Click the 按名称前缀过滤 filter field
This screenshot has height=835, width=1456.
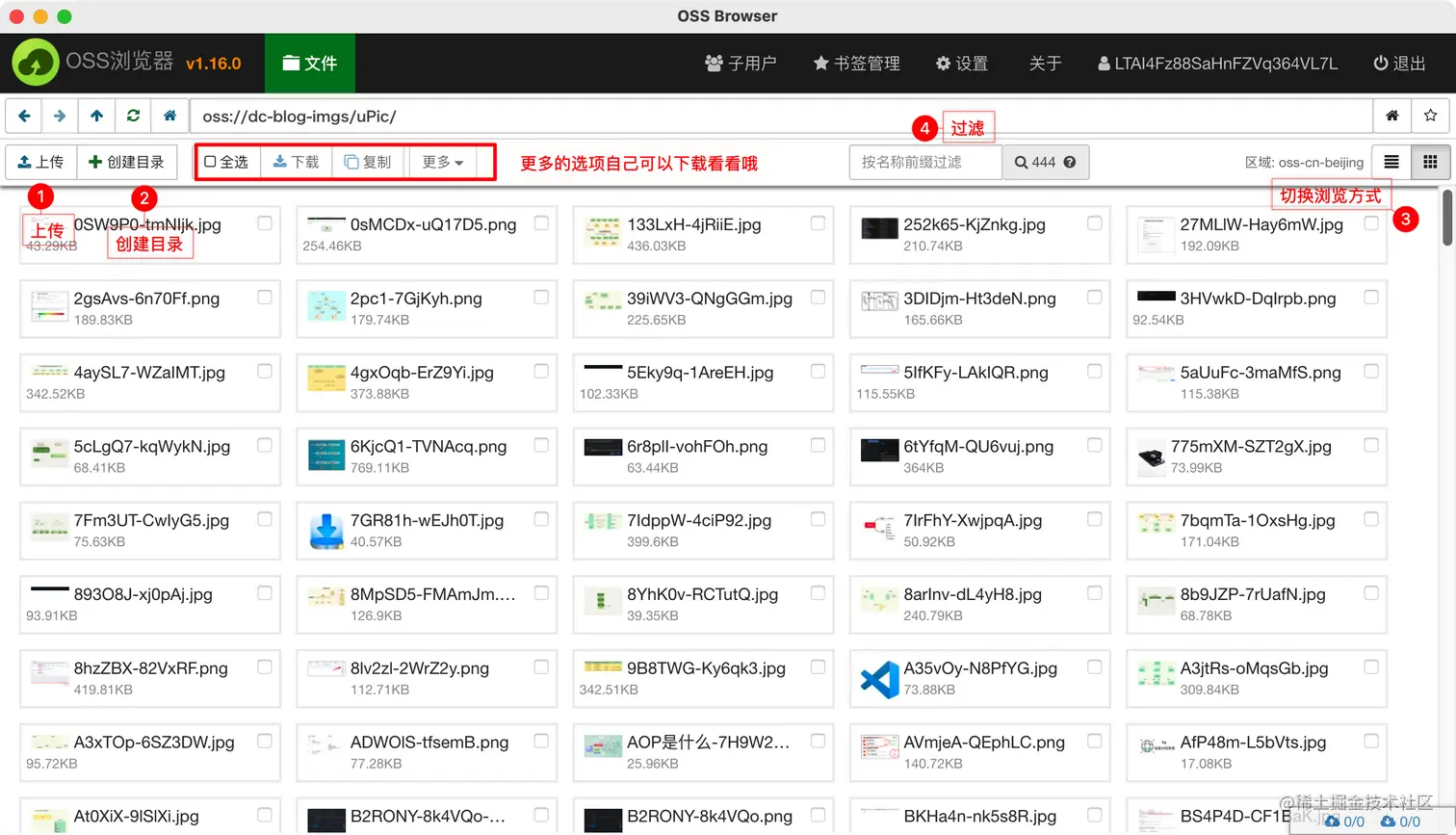coord(924,162)
